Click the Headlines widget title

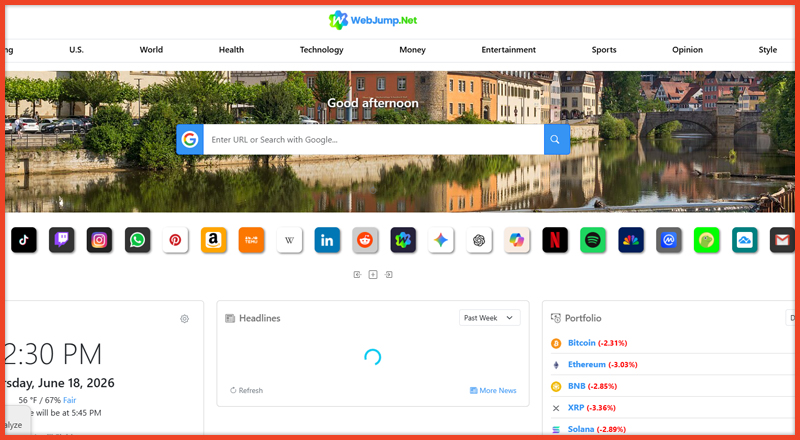click(x=260, y=318)
